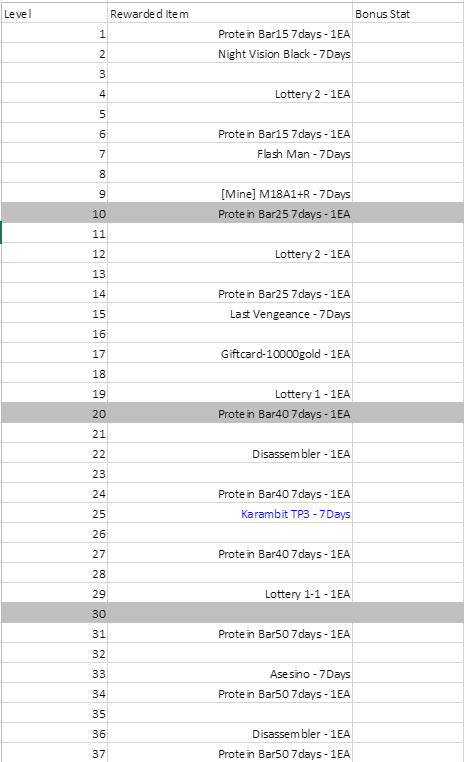This screenshot has width=464, height=762.
Task: Click the gray level 30 cell
Action: click(54, 614)
